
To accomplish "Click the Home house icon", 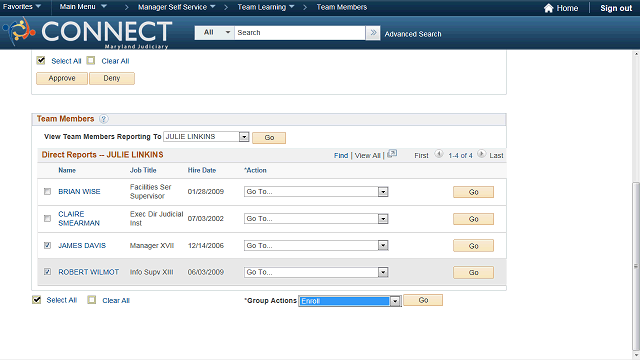I will [549, 8].
